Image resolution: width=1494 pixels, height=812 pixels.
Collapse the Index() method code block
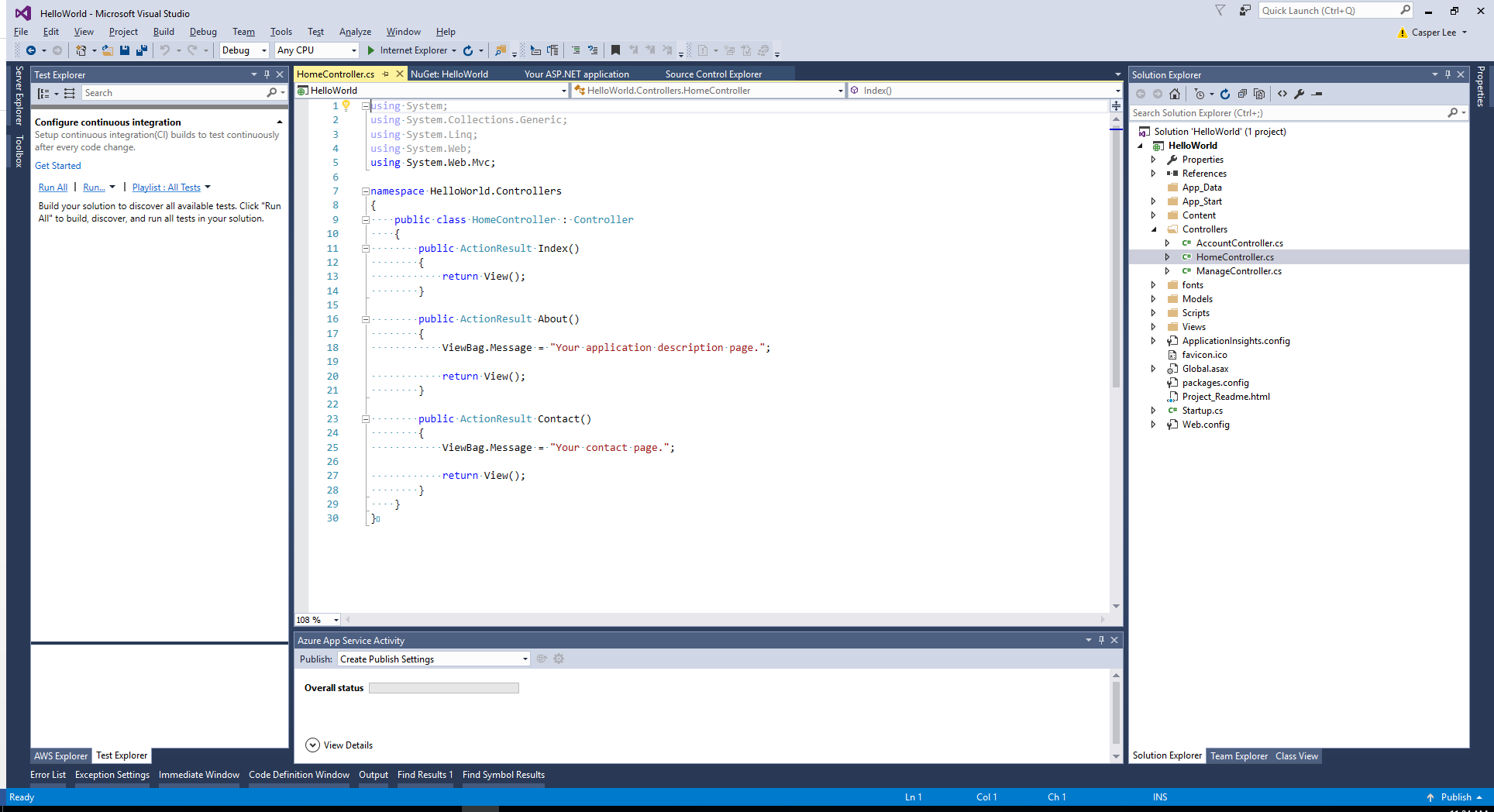click(x=365, y=249)
